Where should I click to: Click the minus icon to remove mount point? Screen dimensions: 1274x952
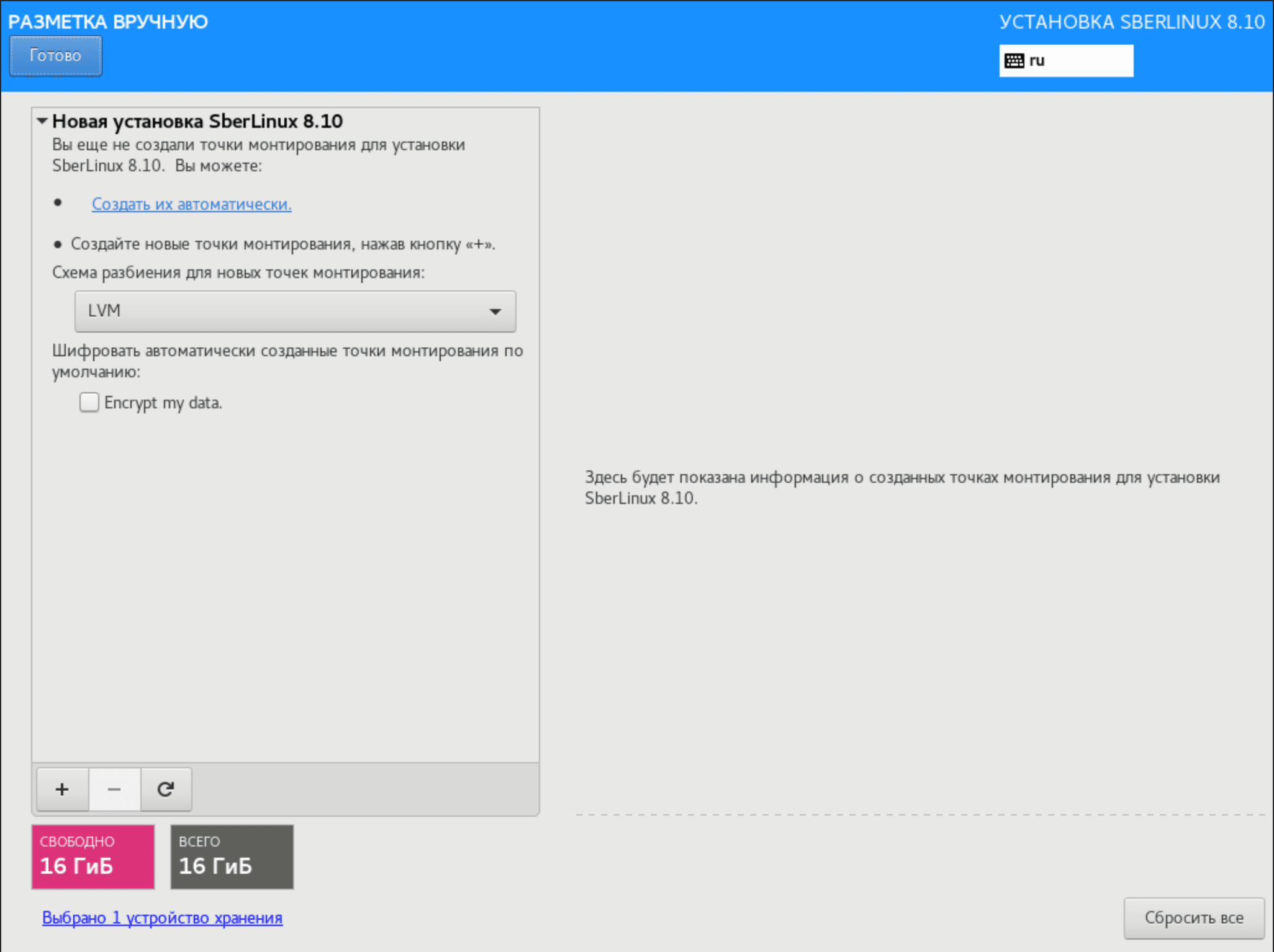click(x=114, y=789)
